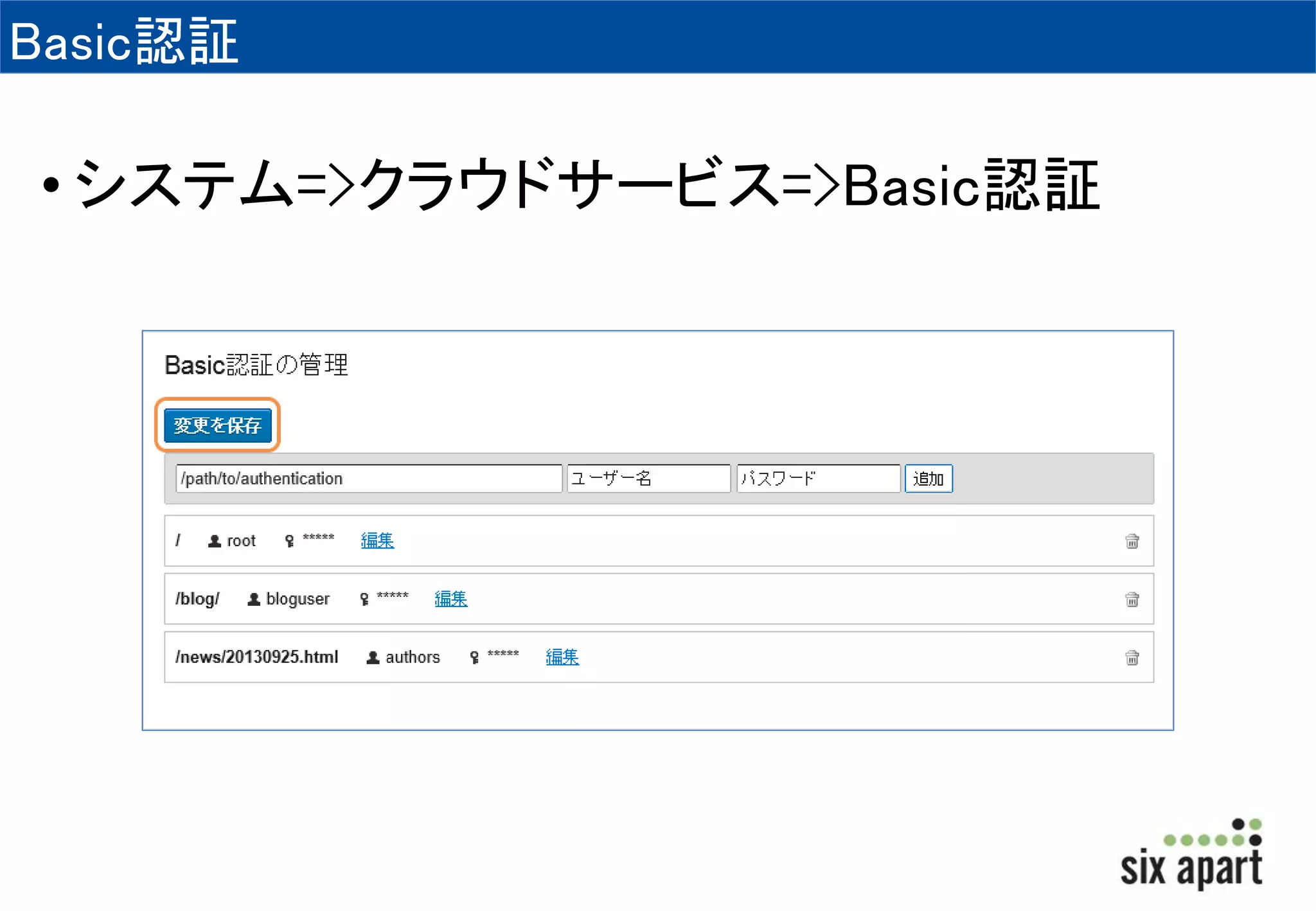The height and width of the screenshot is (911, 1316).
Task: Click the user icon beside bloguser
Action: (254, 599)
